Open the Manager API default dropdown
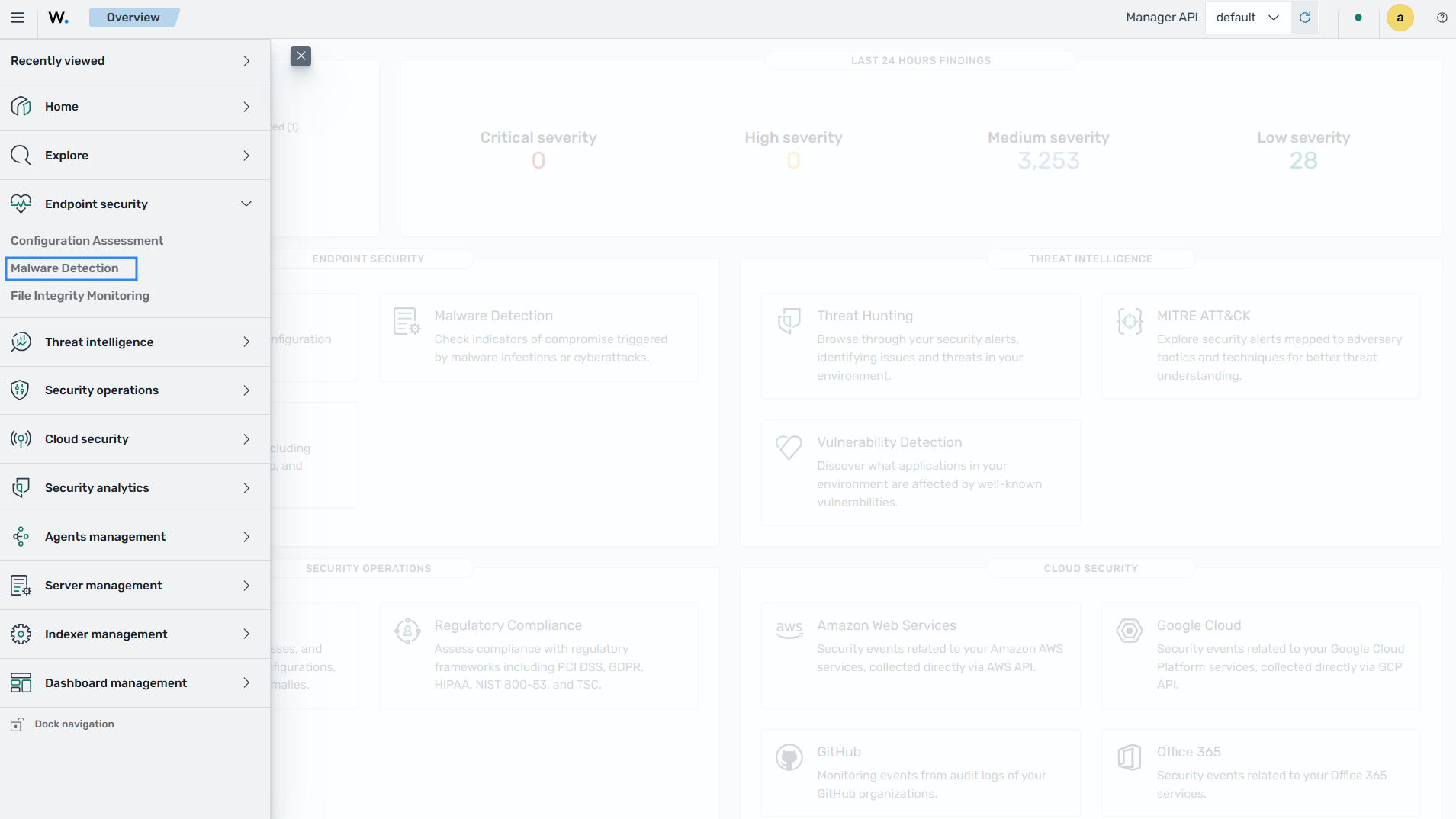 point(1248,18)
